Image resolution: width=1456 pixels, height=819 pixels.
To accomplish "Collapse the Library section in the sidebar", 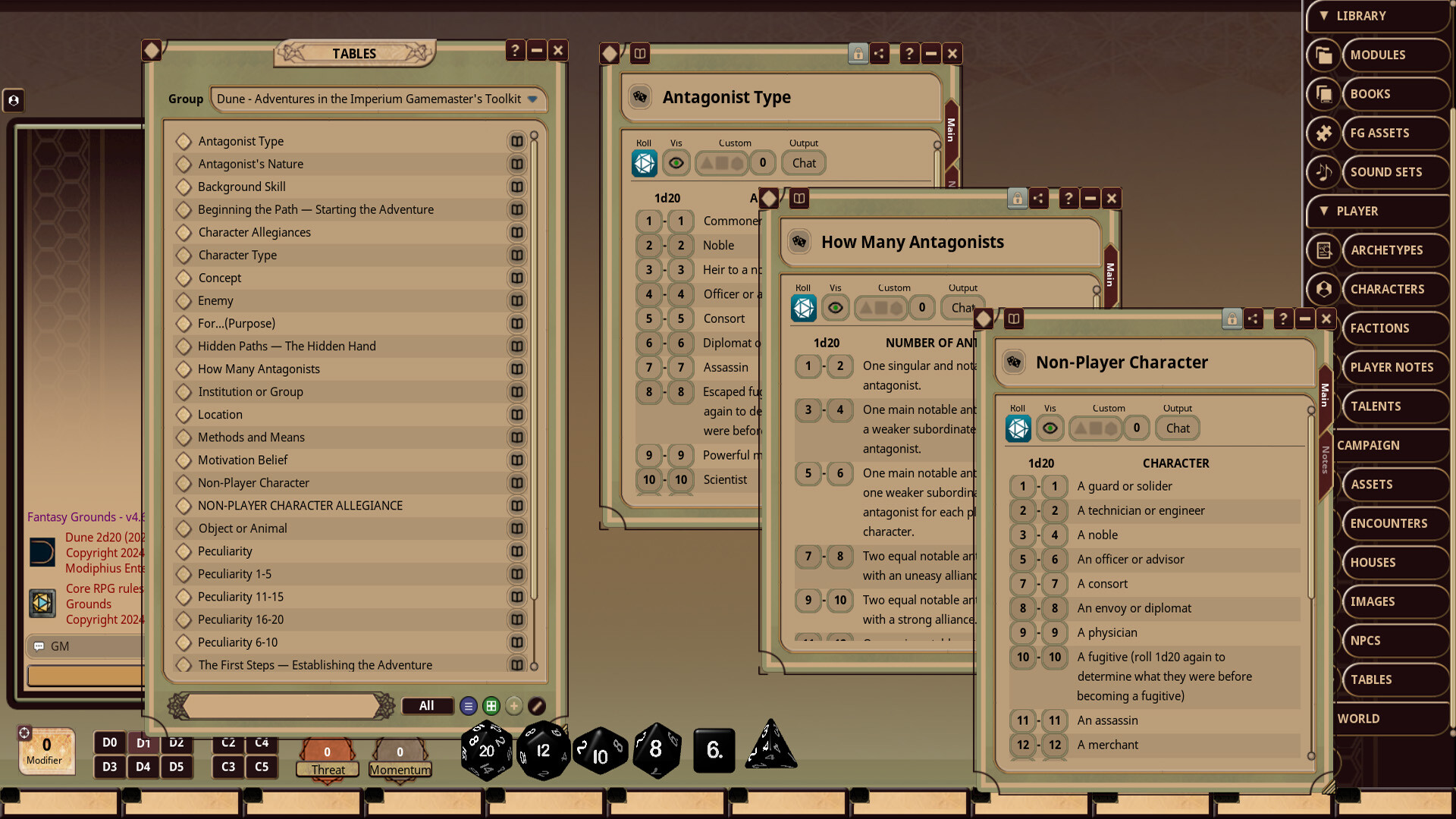I will click(x=1324, y=15).
